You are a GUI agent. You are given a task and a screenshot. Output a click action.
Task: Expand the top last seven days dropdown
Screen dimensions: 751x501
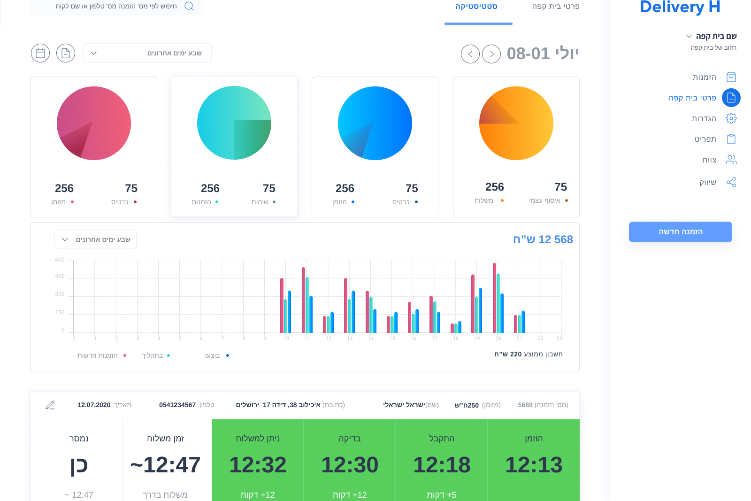click(x=148, y=53)
